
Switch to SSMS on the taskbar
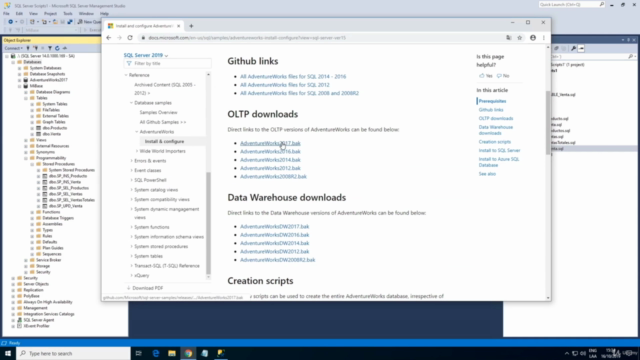coord(221,353)
